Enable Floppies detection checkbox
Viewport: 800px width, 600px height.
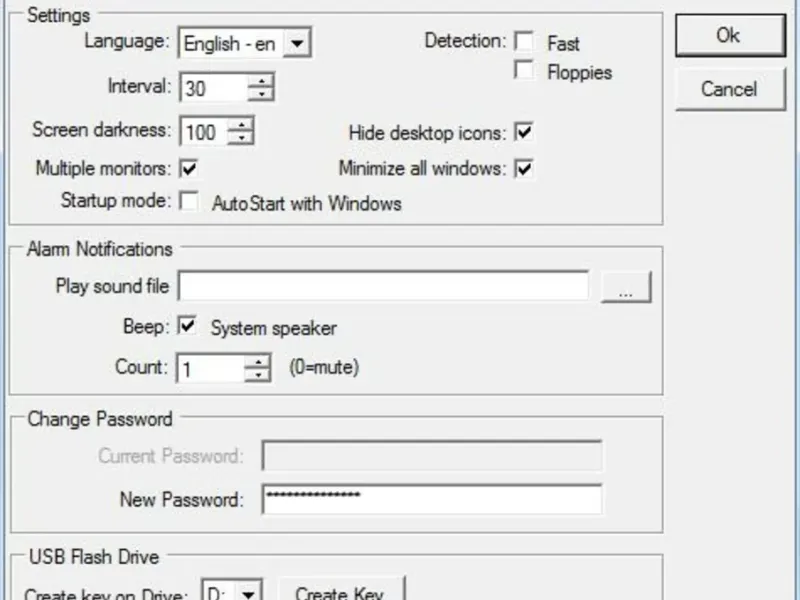(524, 70)
